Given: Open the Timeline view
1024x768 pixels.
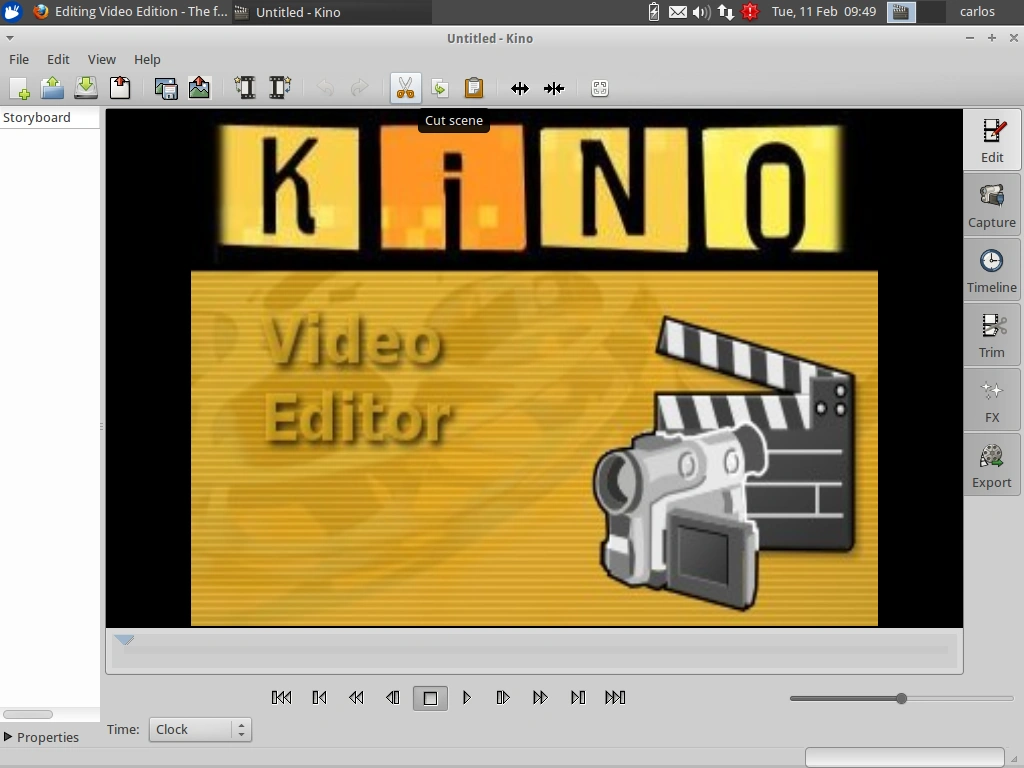Looking at the screenshot, I should [991, 270].
